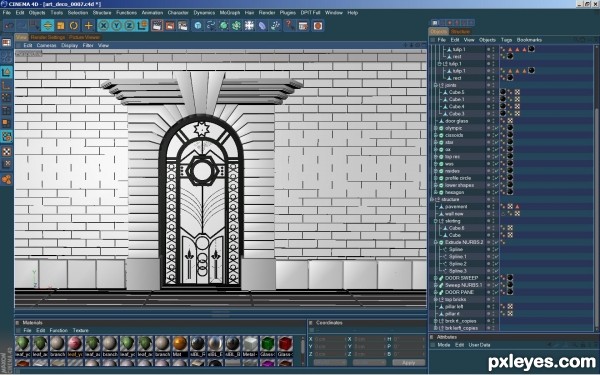Click the Render View clapperboard icon
This screenshot has height=375, width=600.
(x=157, y=26)
